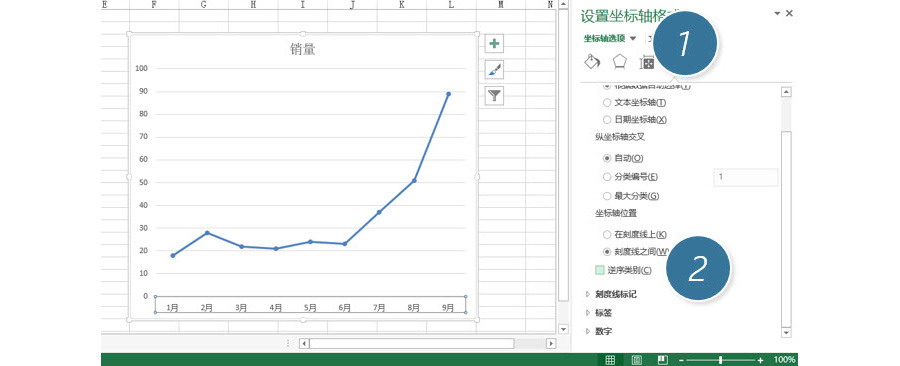Select the 在刻度线上 radio button
This screenshot has width=900, height=366.
pyautogui.click(x=607, y=235)
